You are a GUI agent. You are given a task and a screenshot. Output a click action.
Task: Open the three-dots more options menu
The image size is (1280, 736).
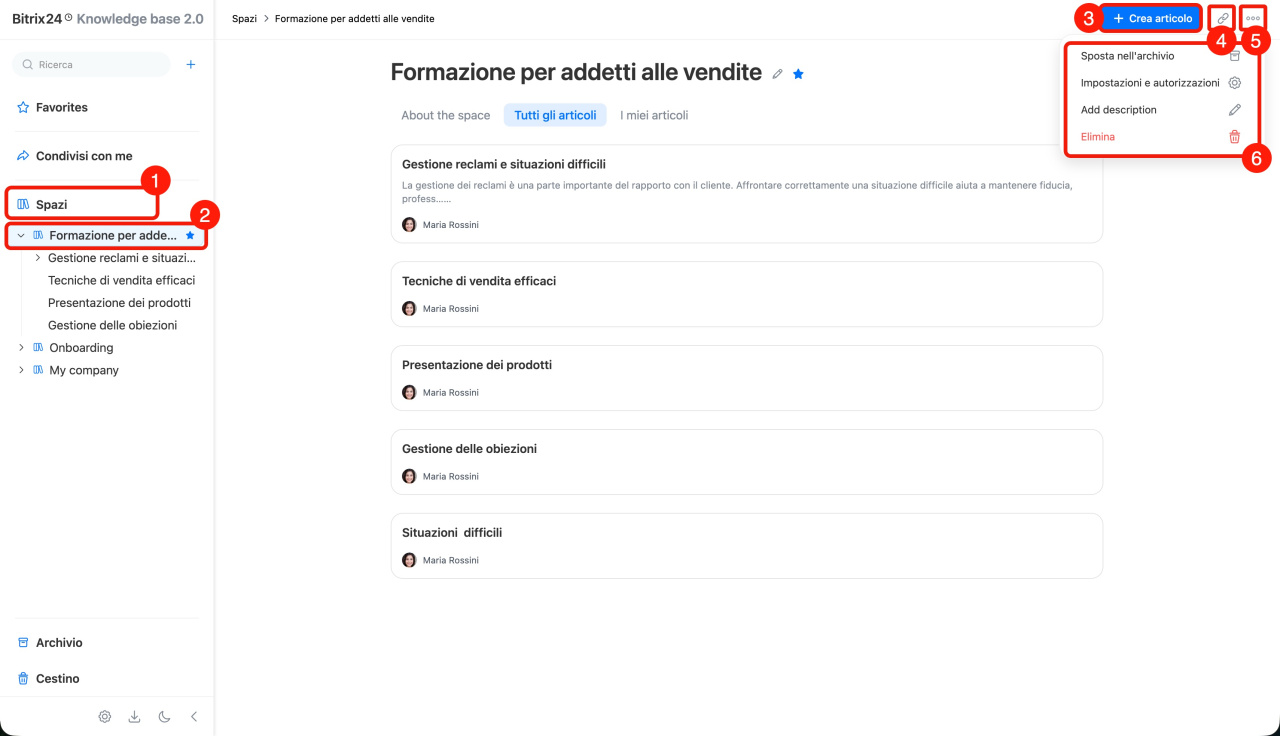click(1253, 19)
